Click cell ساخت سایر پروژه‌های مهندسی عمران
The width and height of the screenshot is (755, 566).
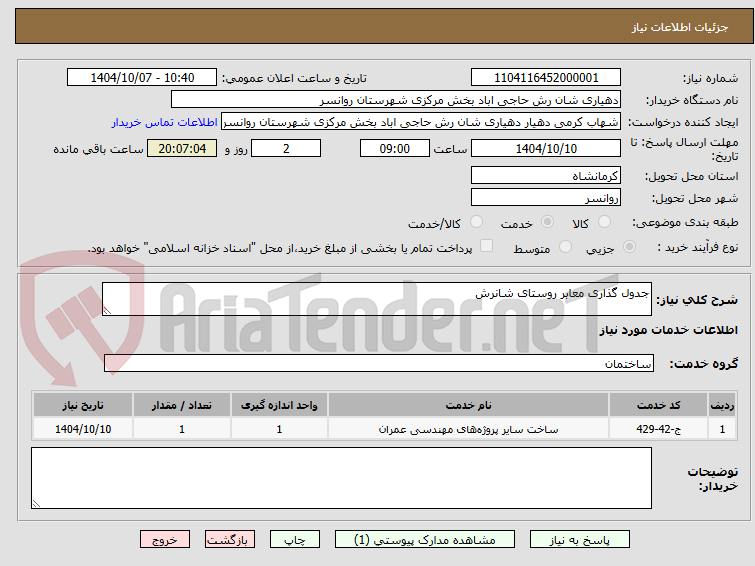click(469, 429)
